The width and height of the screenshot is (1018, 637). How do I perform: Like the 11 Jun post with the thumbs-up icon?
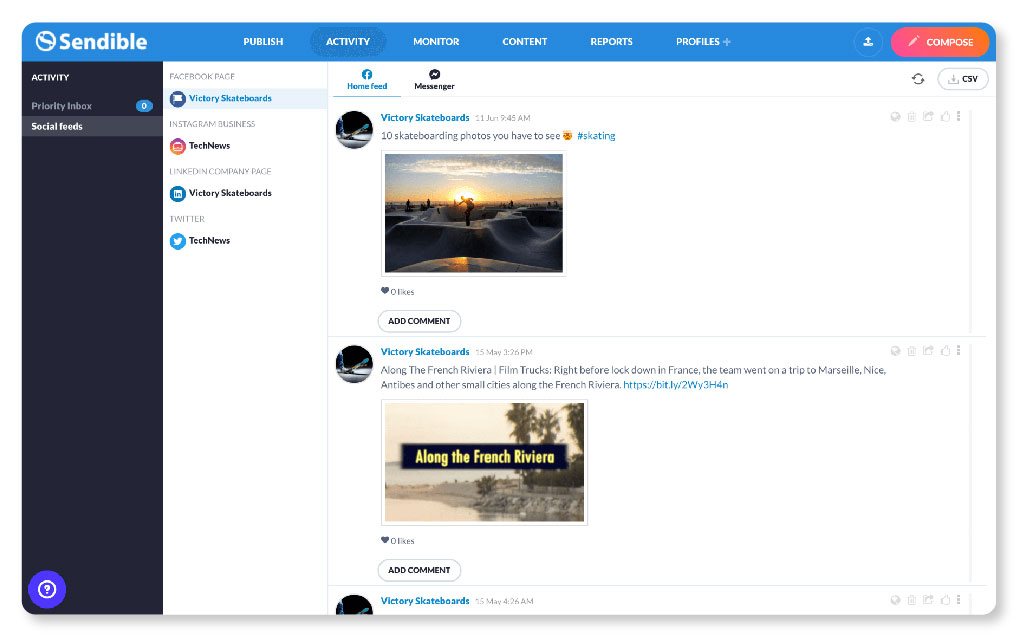(x=945, y=117)
